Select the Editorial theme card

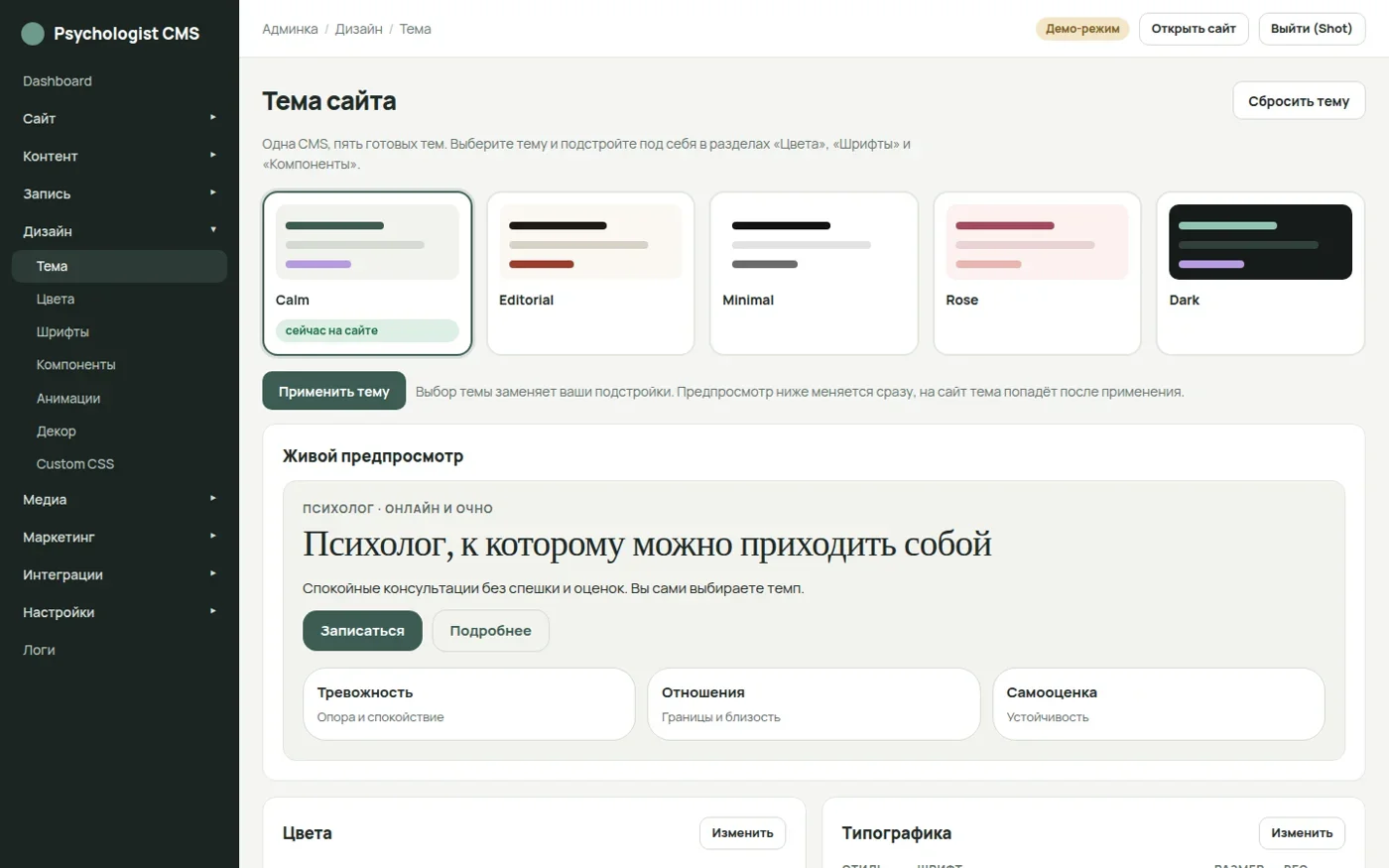tap(590, 273)
